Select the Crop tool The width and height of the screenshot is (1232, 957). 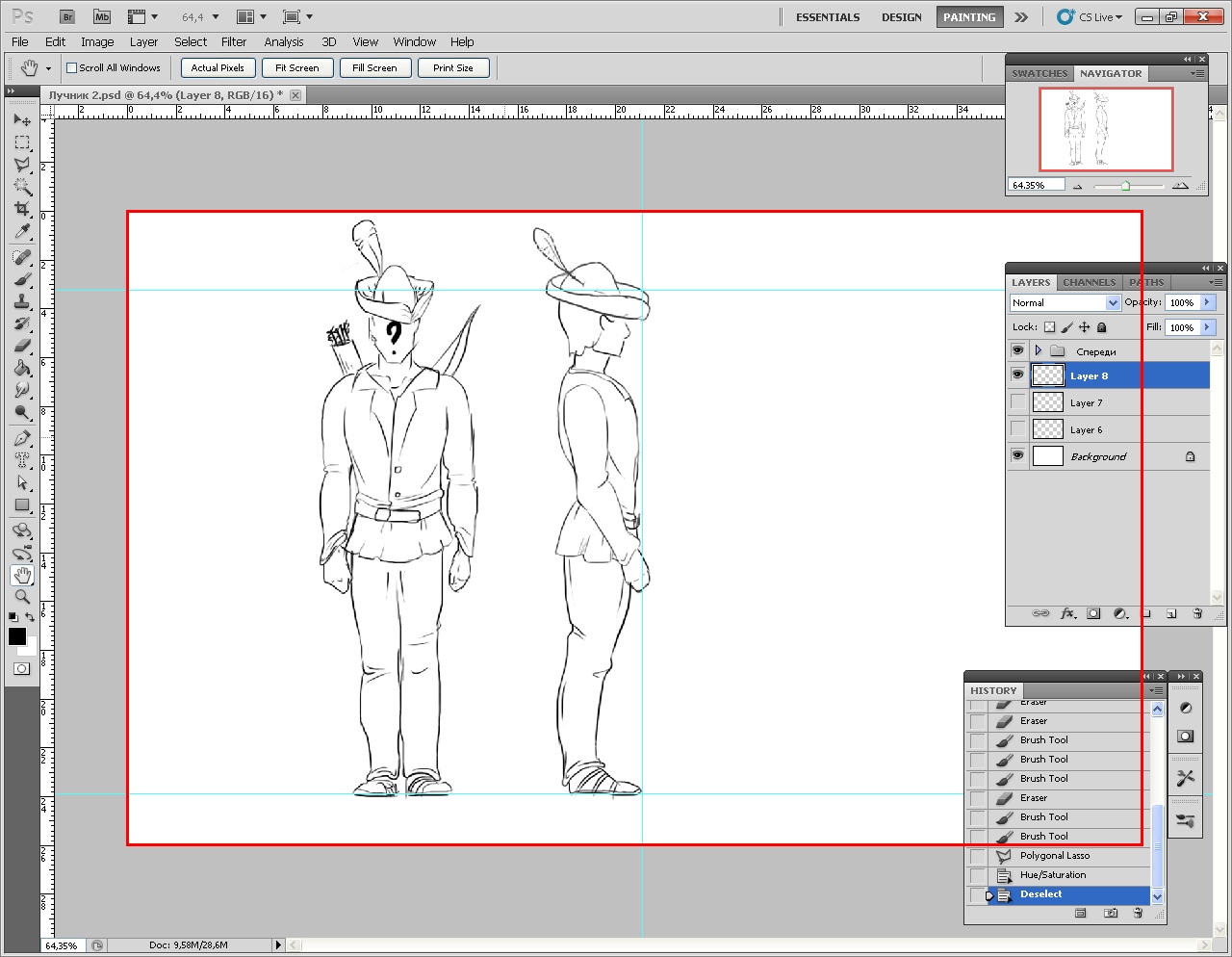(x=22, y=209)
